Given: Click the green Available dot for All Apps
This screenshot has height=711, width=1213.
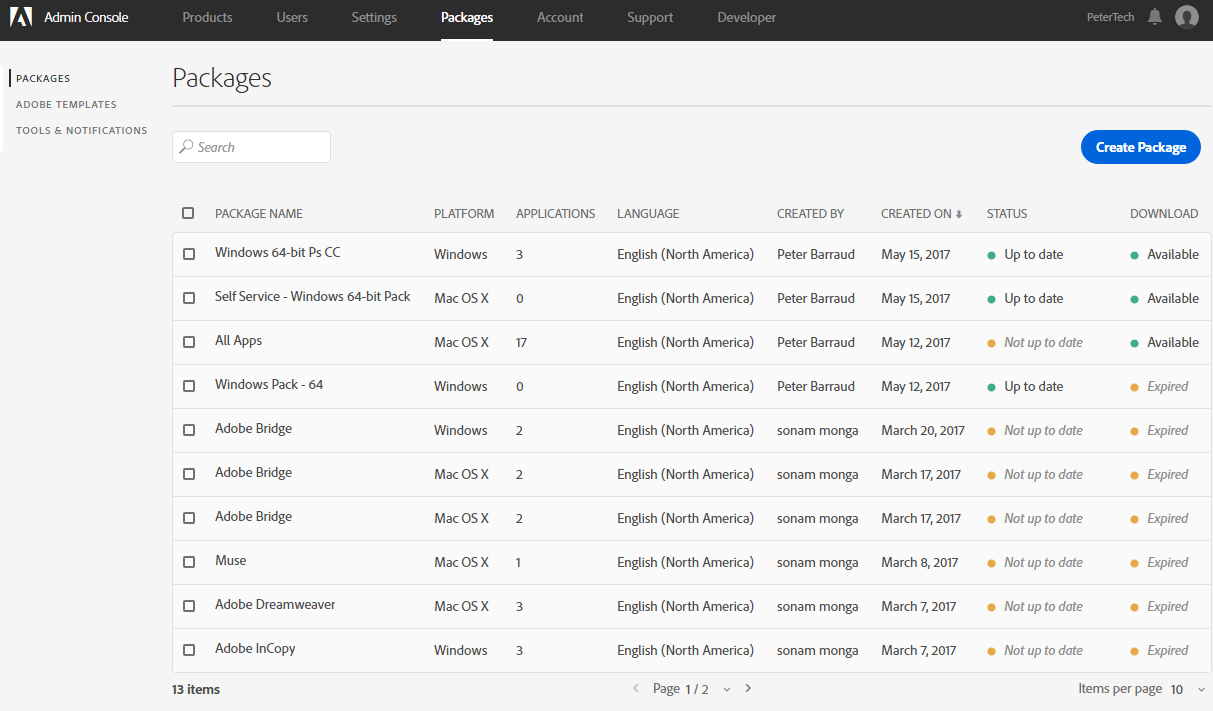Looking at the screenshot, I should (x=1134, y=342).
